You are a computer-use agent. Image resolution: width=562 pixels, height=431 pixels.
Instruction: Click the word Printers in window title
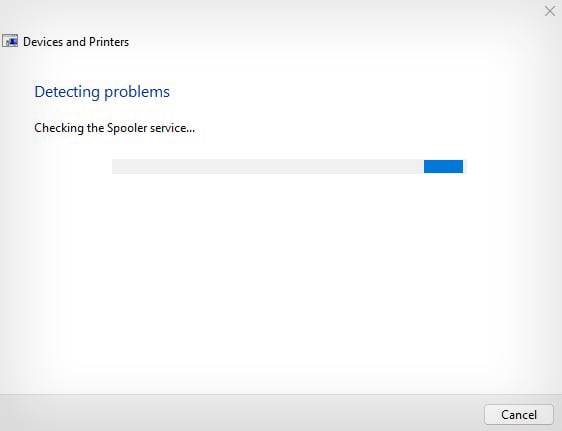109,42
